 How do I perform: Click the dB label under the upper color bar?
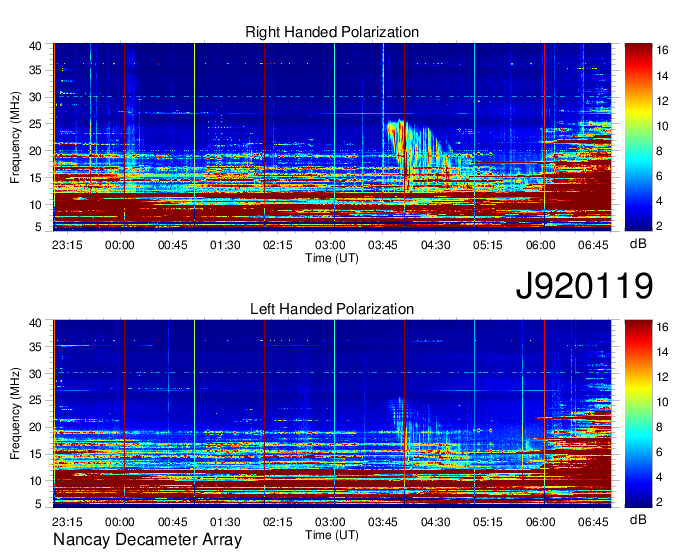638,244
